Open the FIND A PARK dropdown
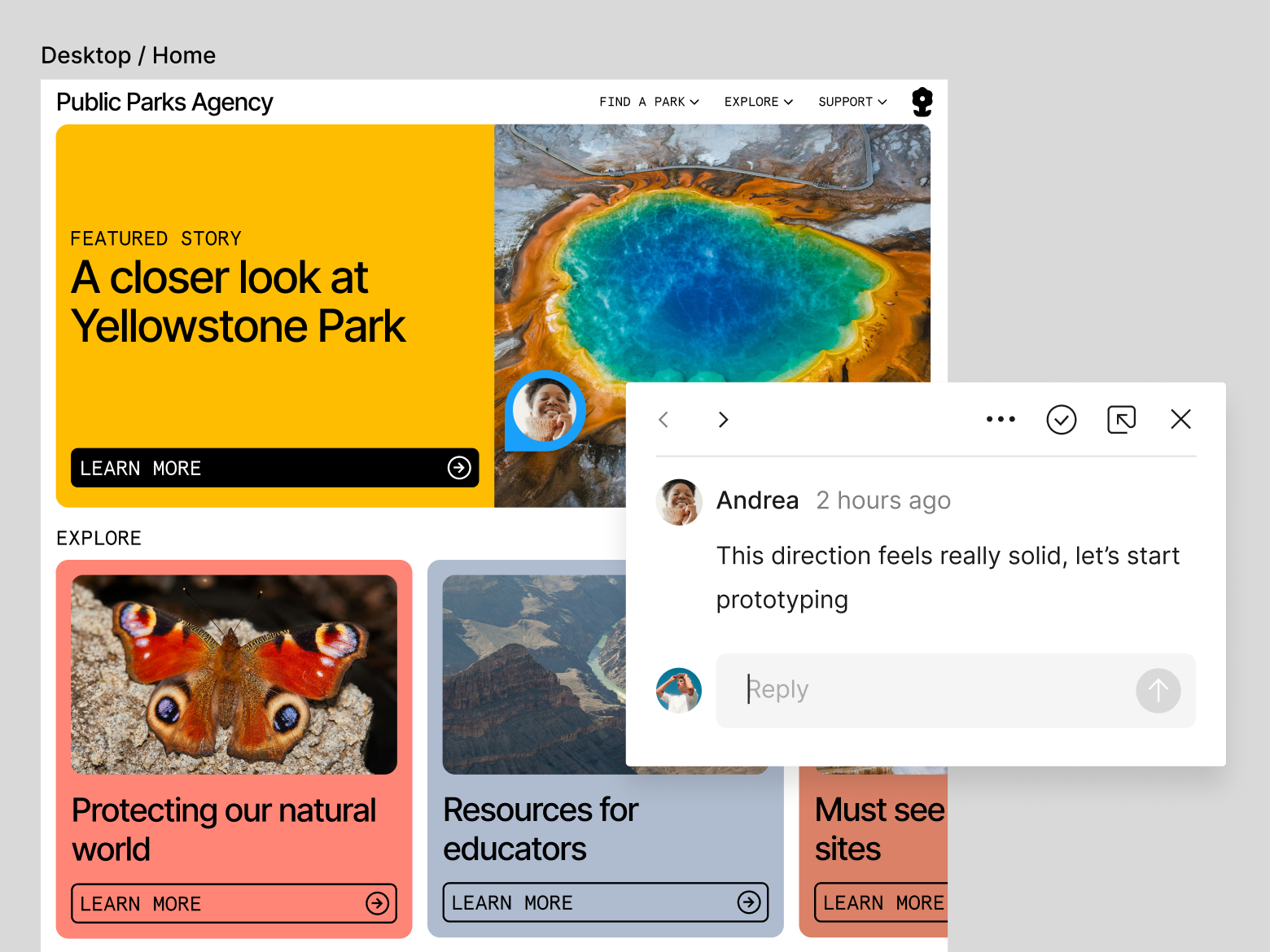Image resolution: width=1270 pixels, height=952 pixels. 649,101
